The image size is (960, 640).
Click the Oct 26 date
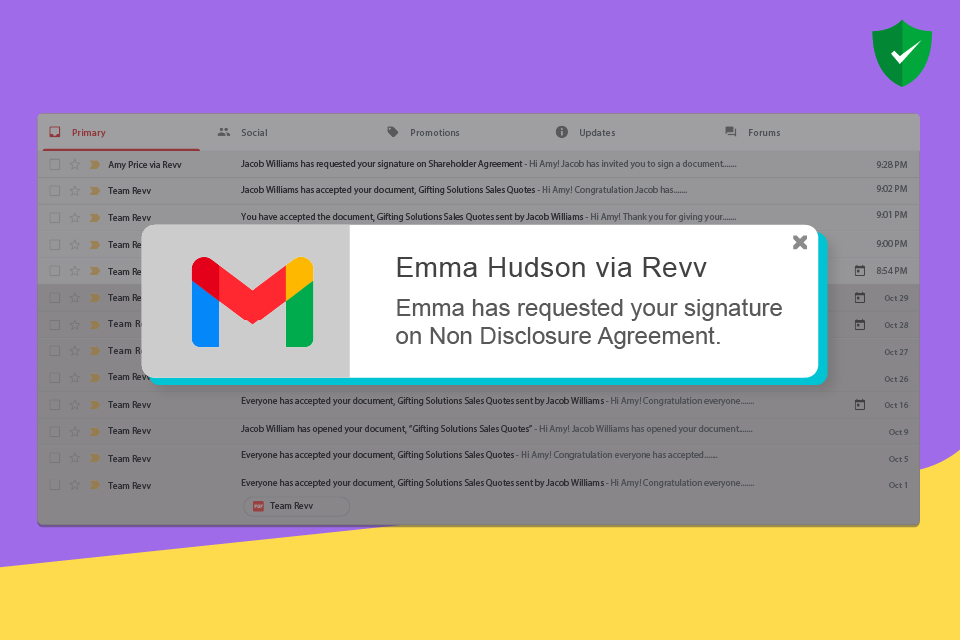pyautogui.click(x=896, y=379)
